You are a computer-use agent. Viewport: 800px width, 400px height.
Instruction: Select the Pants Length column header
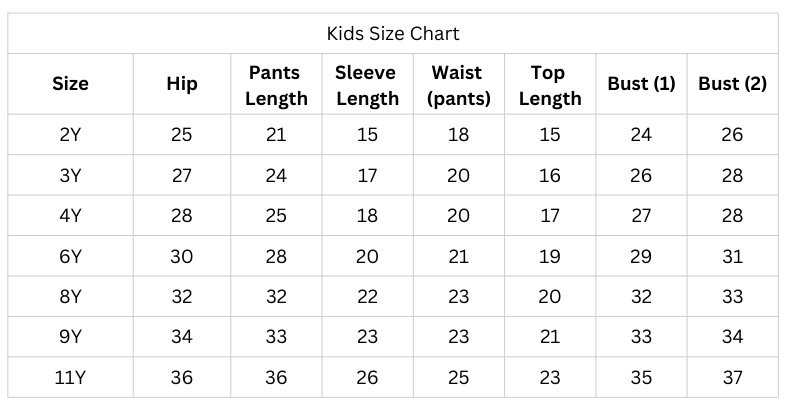pyautogui.click(x=276, y=85)
